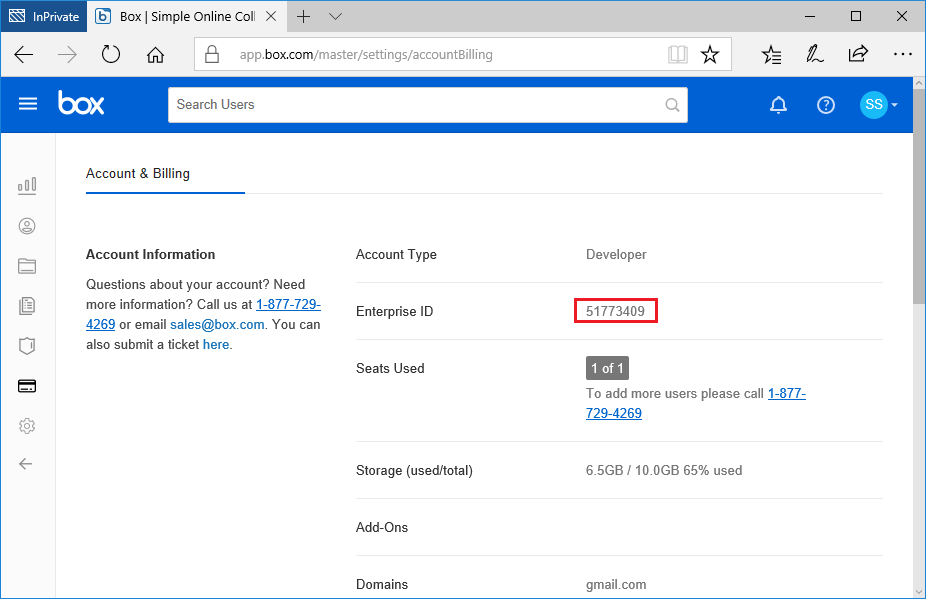Open the Reports documents sidebar icon
This screenshot has width=926, height=599.
click(27, 306)
